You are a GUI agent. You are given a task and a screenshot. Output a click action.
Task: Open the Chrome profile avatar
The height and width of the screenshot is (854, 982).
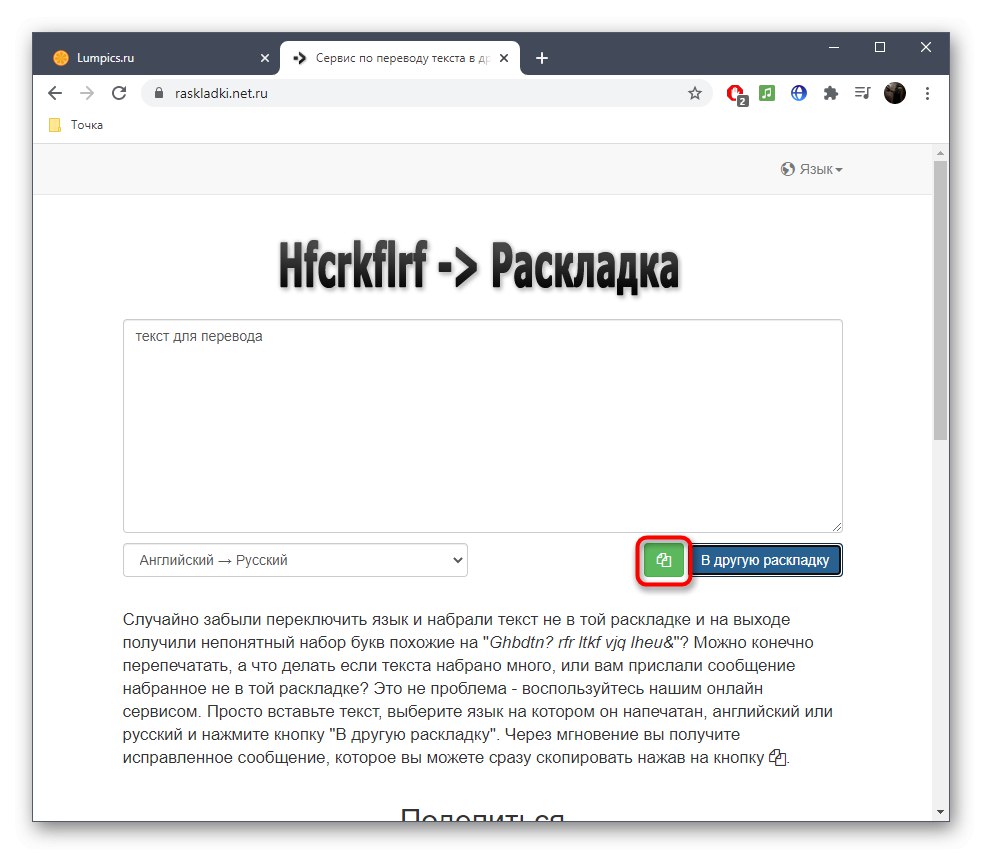point(895,93)
